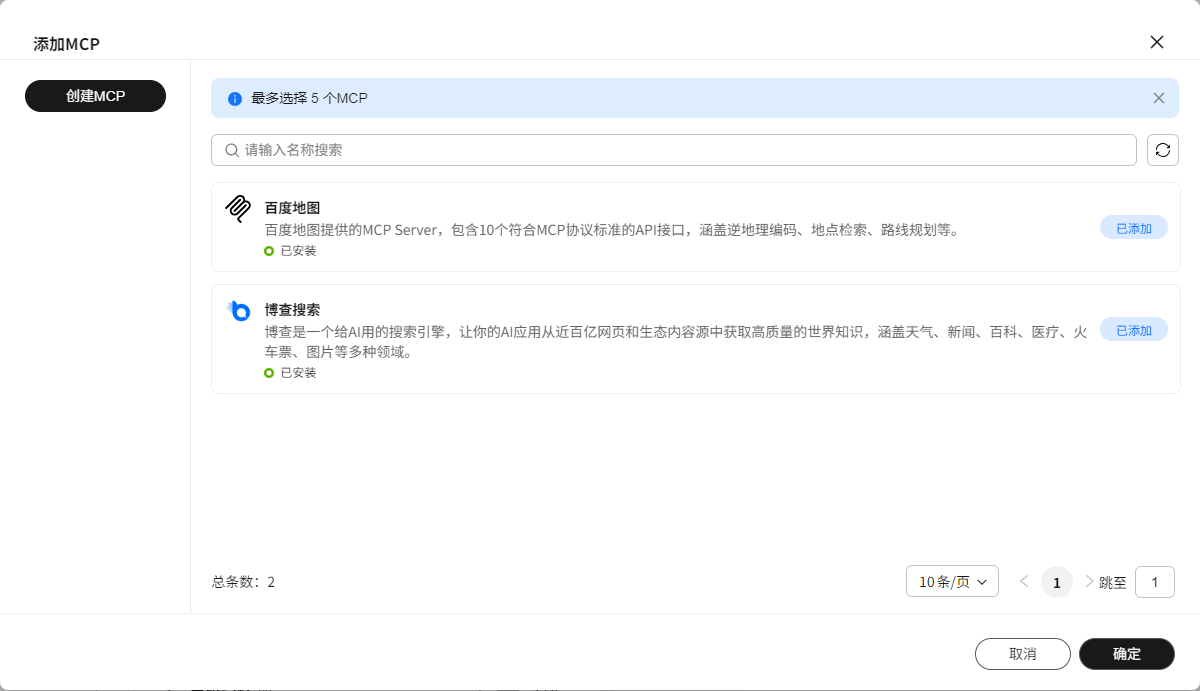Open the 10条/页 page size dropdown
Screen dimensions: 1200x691
(952, 581)
